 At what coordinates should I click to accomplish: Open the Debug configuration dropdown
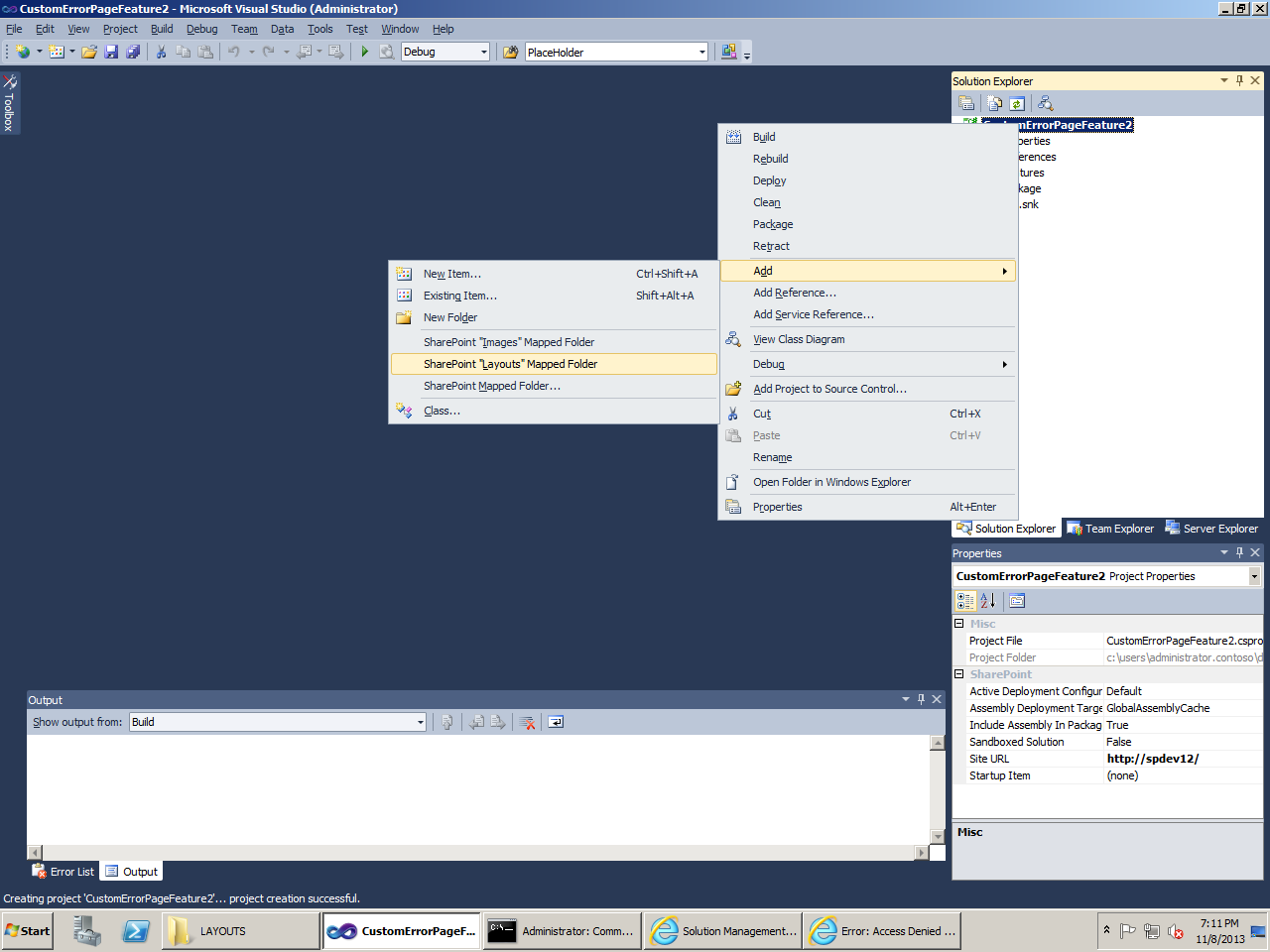point(483,52)
